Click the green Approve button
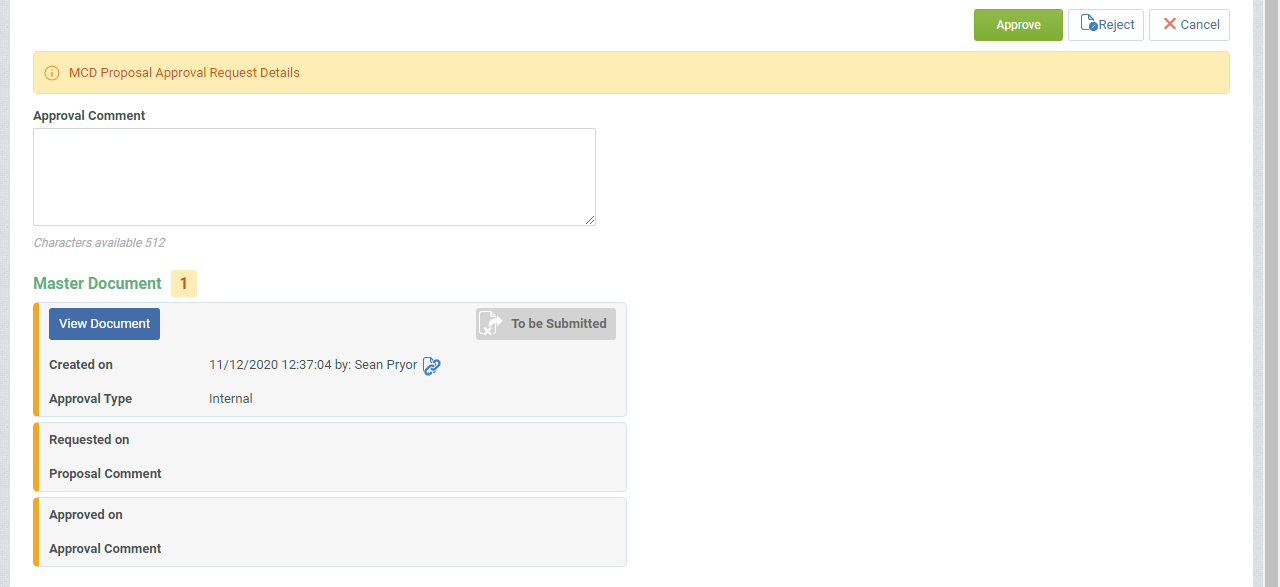This screenshot has height=587, width=1280. [x=1018, y=25]
